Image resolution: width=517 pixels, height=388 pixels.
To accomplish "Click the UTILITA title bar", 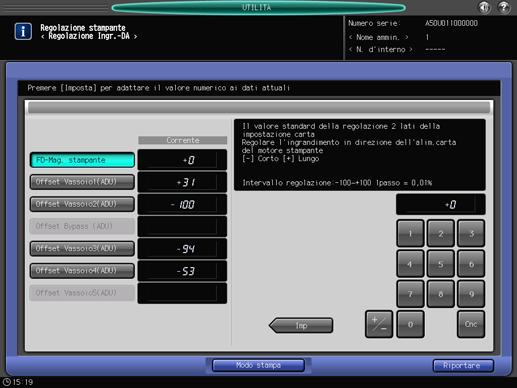I will [x=258, y=7].
